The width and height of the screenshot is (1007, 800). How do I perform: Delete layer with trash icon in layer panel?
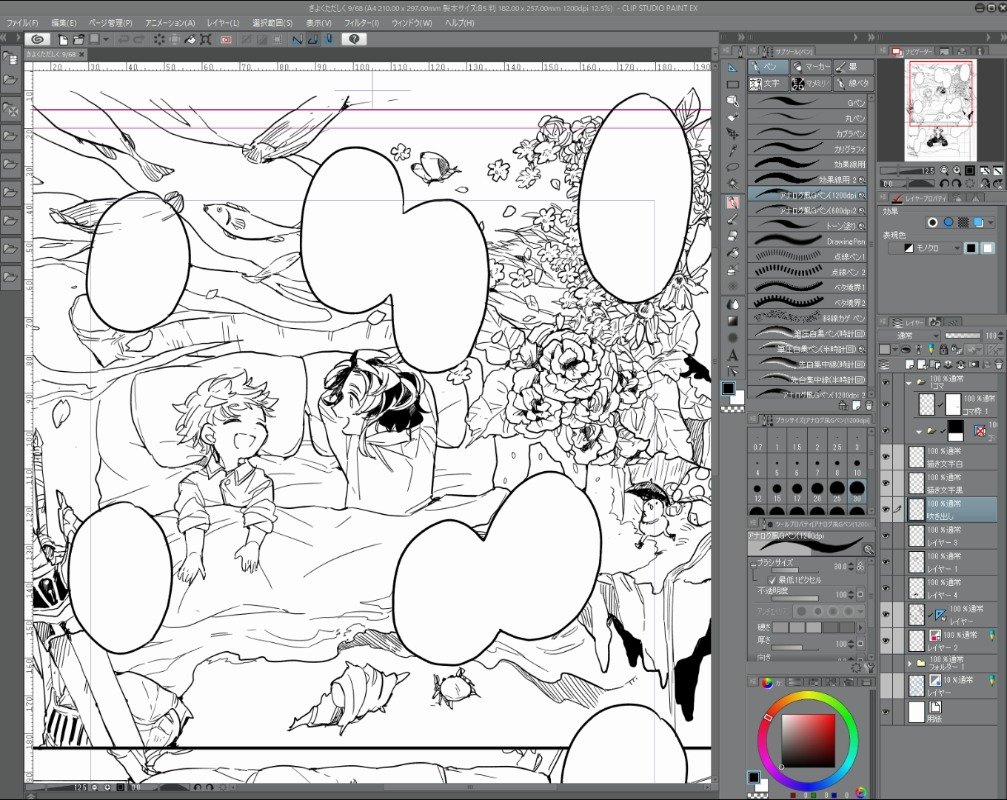998,365
